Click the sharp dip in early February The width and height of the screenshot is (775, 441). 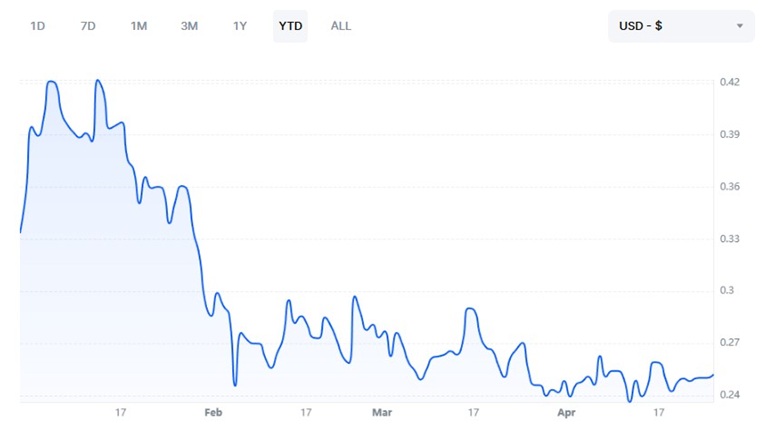click(235, 385)
